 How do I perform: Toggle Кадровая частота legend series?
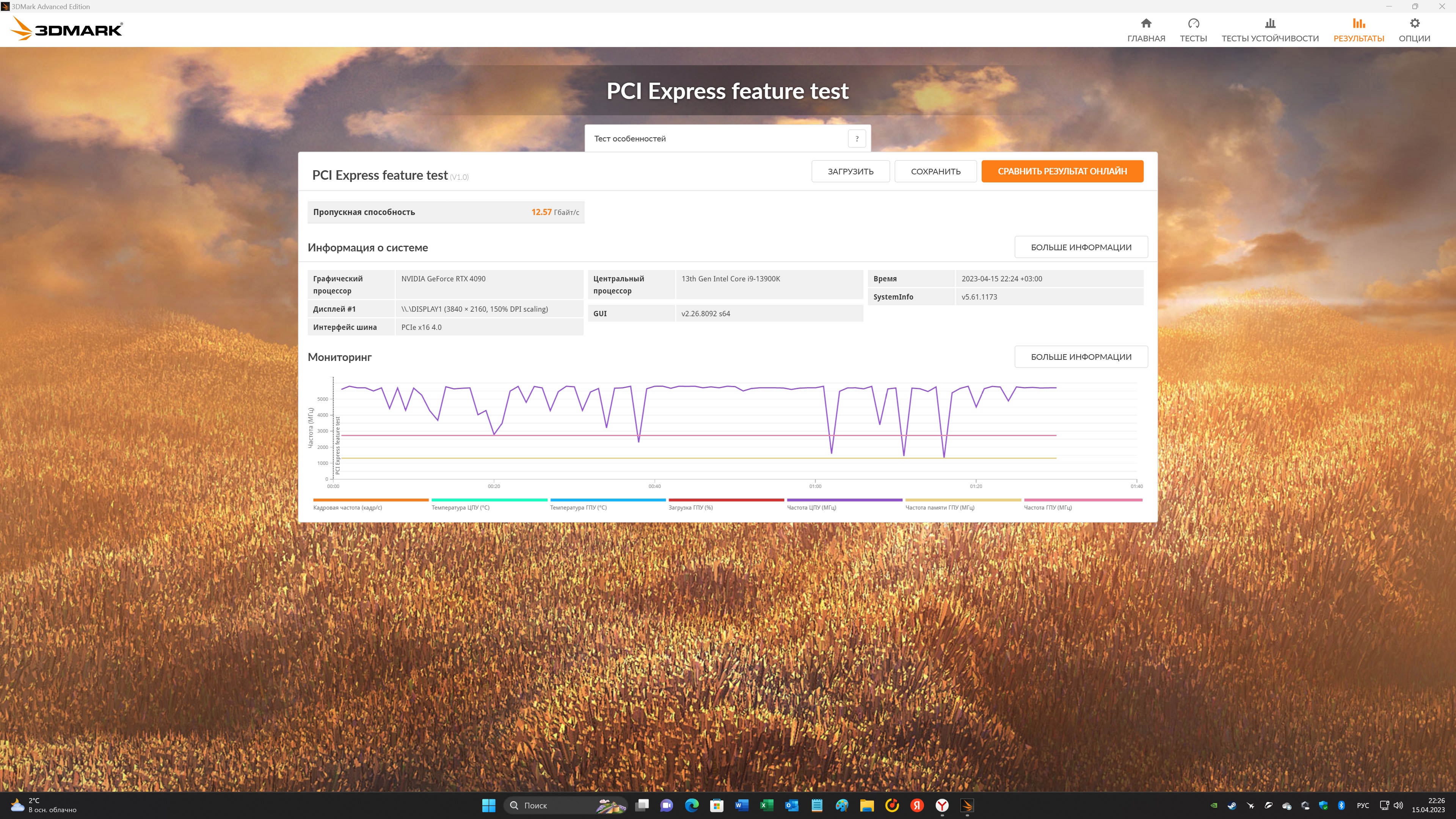(x=348, y=508)
